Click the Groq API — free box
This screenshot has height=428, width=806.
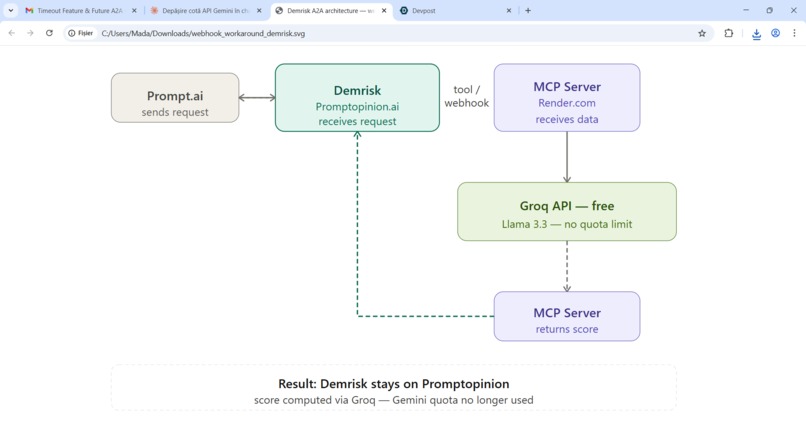coord(567,212)
